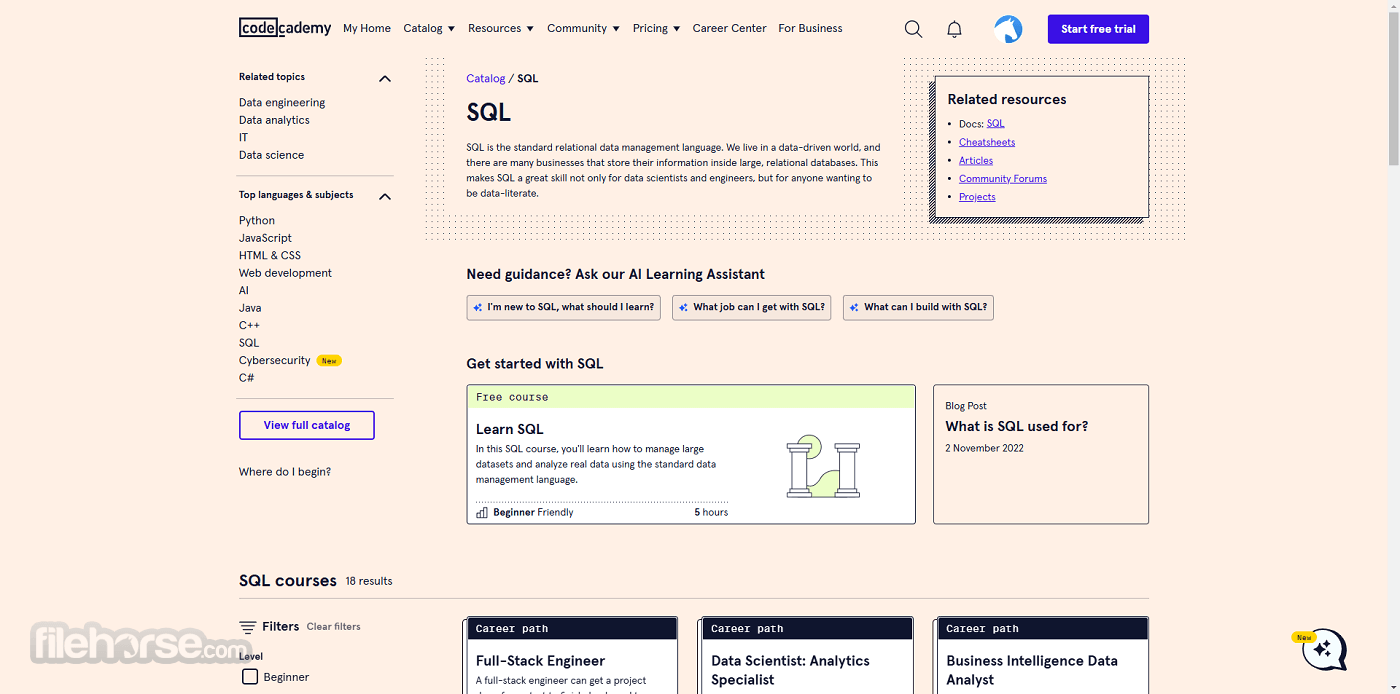Click the page vertical scrollbar
The width and height of the screenshot is (1400, 694).
tap(1393, 90)
